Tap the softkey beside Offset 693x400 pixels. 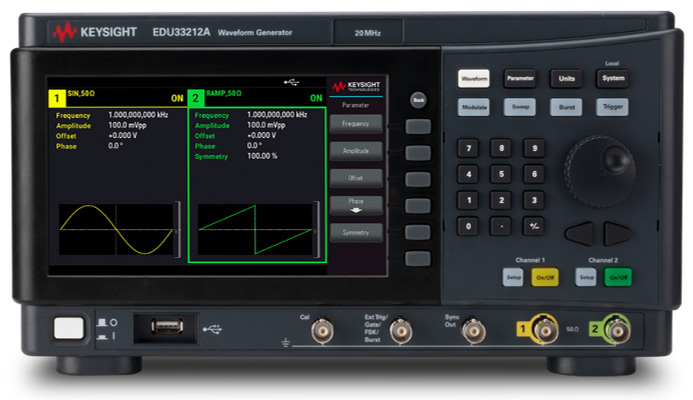[418, 179]
